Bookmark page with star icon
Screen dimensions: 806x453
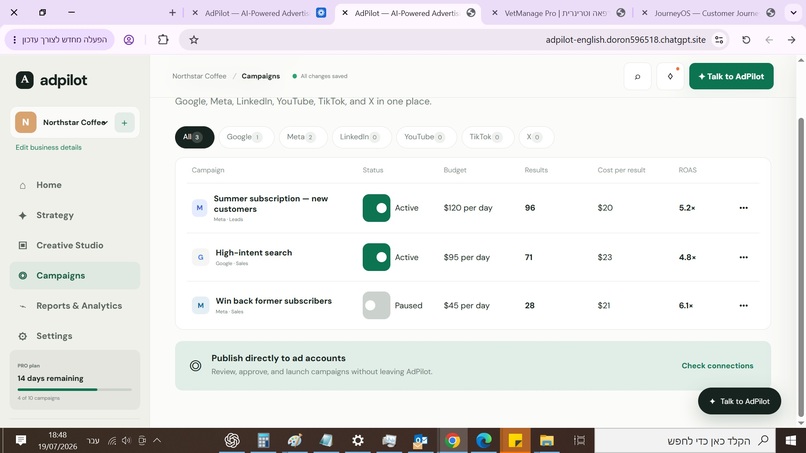click(x=194, y=40)
